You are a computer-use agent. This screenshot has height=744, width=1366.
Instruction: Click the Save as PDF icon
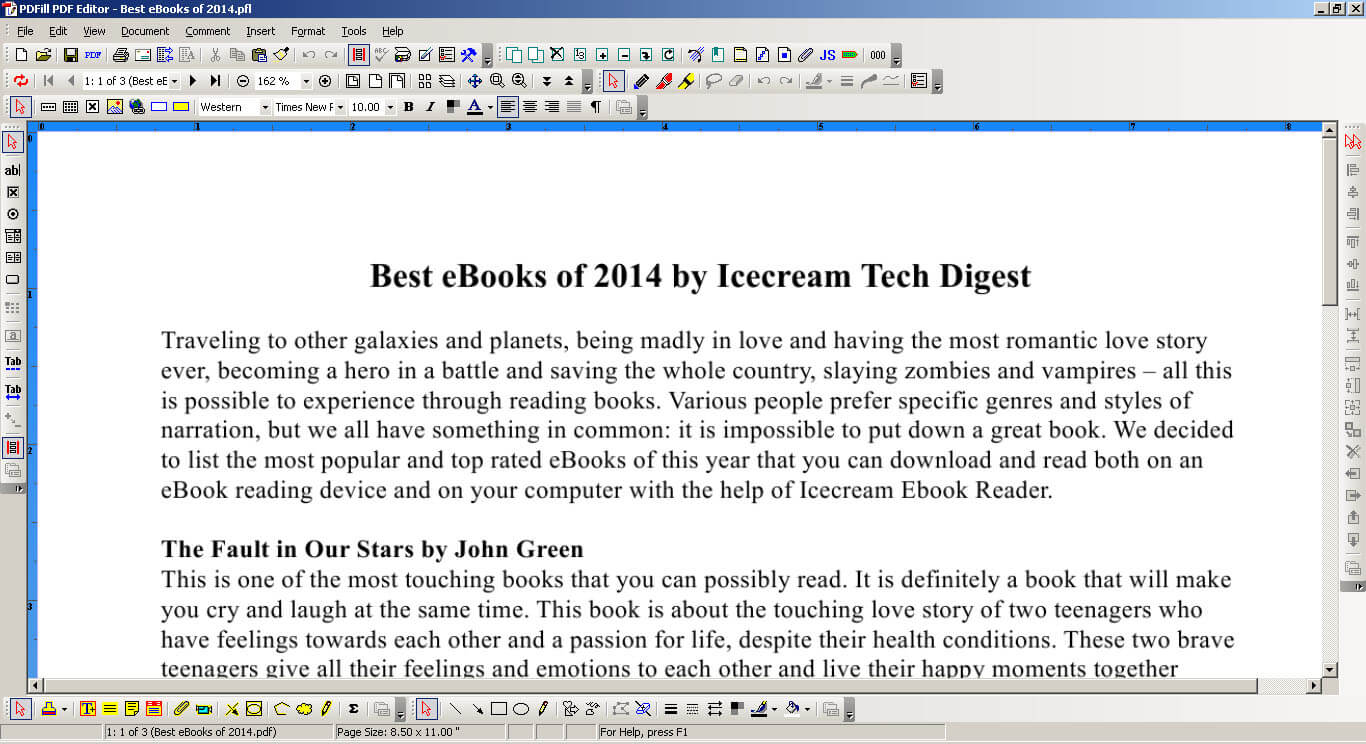[93, 55]
